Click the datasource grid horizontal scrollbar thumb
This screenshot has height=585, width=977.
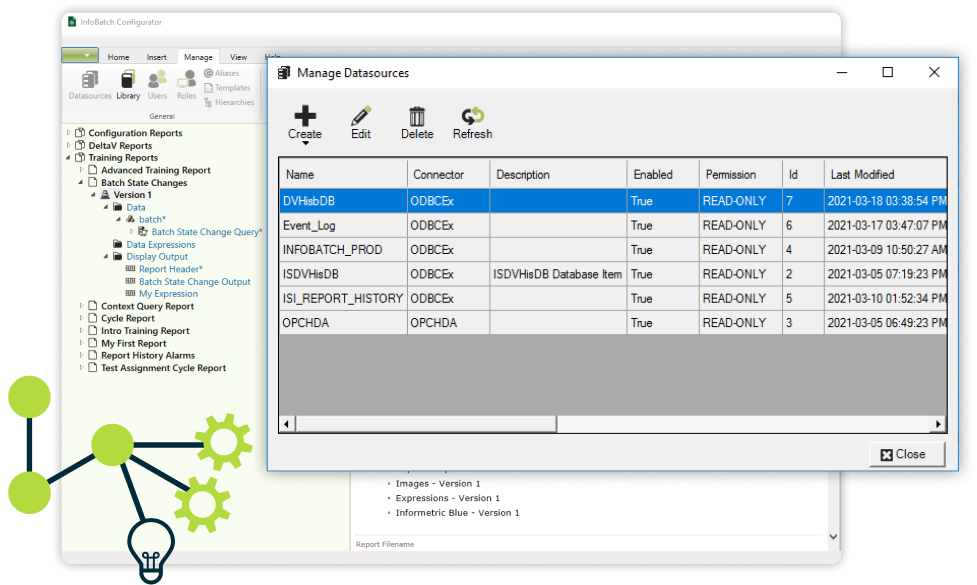[426, 424]
